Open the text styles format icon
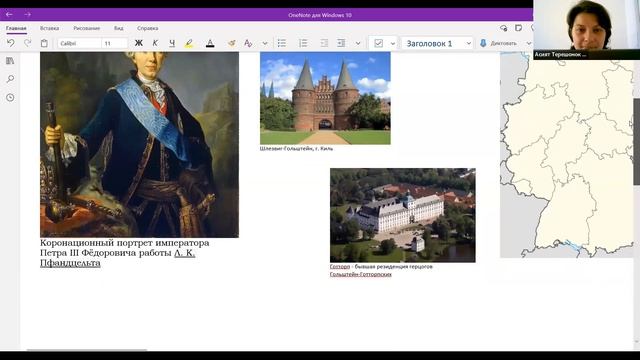The width and height of the screenshot is (640, 360). [x=248, y=43]
